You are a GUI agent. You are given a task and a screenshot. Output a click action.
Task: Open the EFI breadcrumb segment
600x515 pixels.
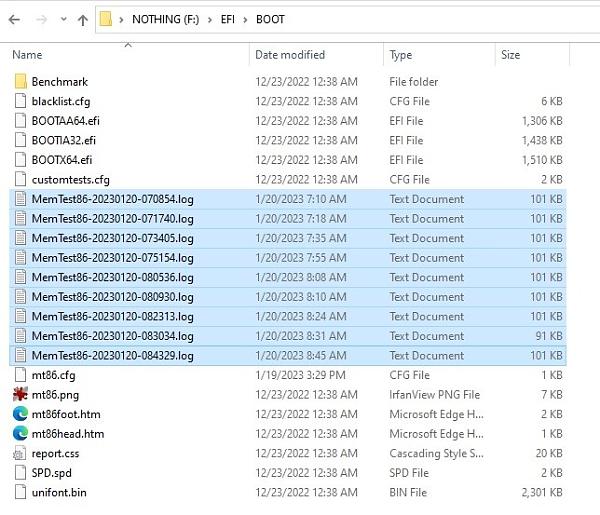coord(228,19)
